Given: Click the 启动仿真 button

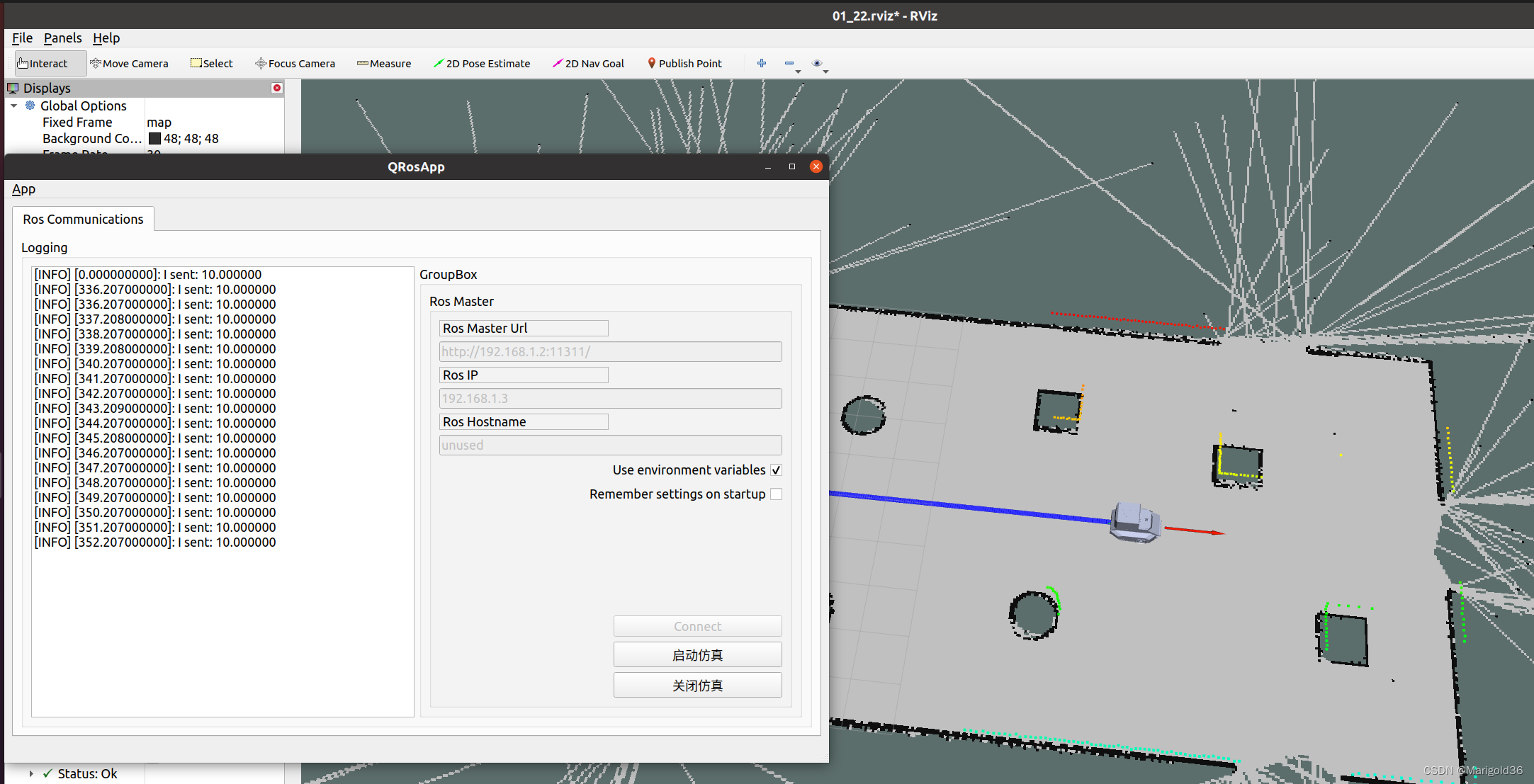Looking at the screenshot, I should pyautogui.click(x=697, y=655).
